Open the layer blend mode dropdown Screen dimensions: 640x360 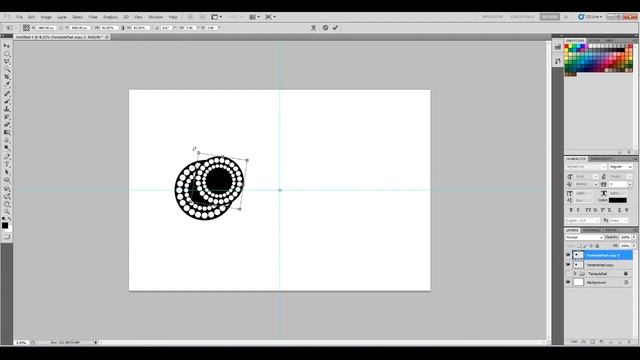(x=584, y=237)
